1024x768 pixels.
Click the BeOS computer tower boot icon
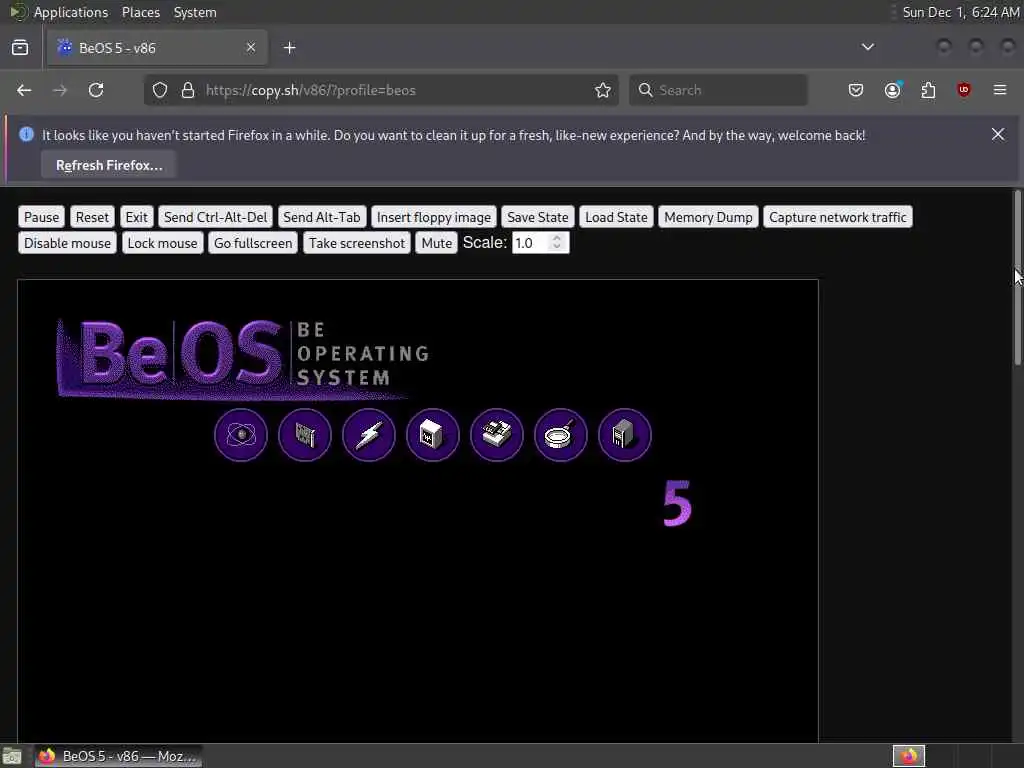pyautogui.click(x=625, y=435)
